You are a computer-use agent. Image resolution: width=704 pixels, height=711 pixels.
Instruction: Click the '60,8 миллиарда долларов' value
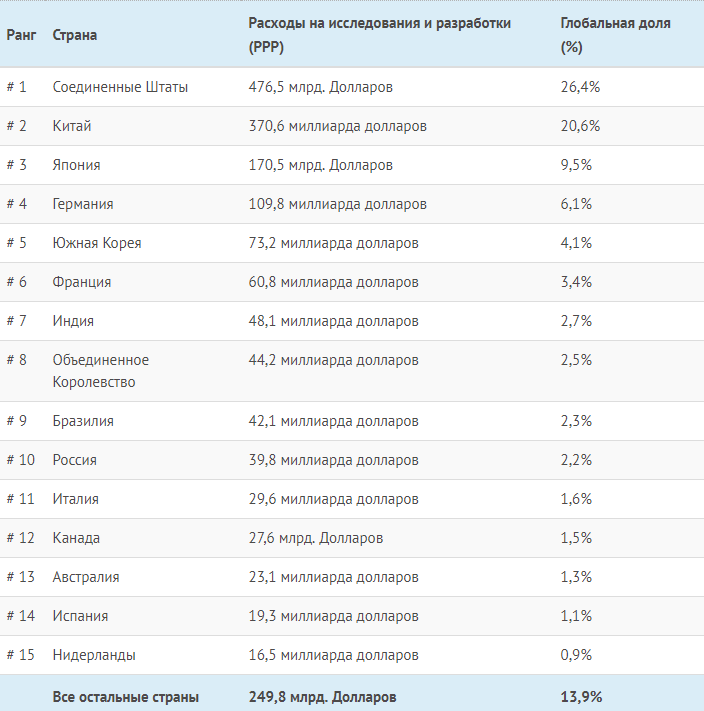(334, 282)
